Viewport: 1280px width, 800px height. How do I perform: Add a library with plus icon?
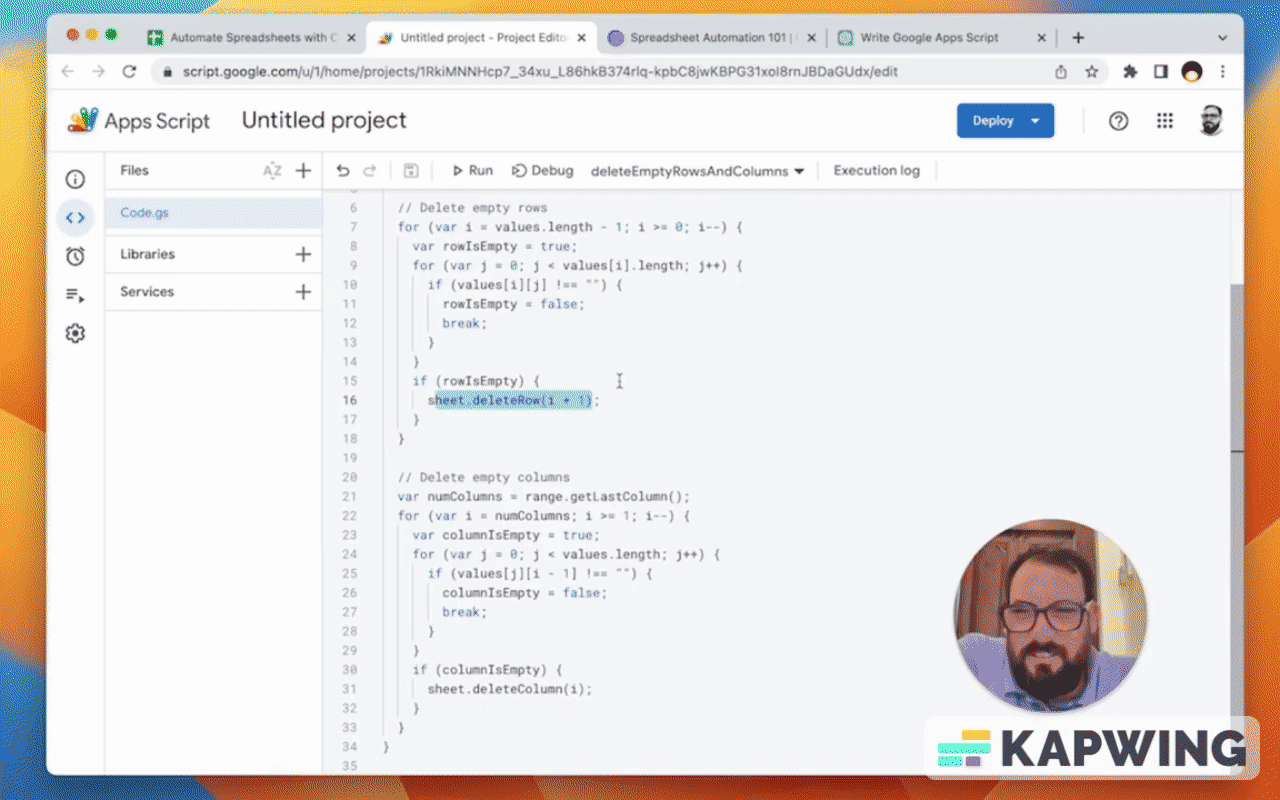[304, 254]
